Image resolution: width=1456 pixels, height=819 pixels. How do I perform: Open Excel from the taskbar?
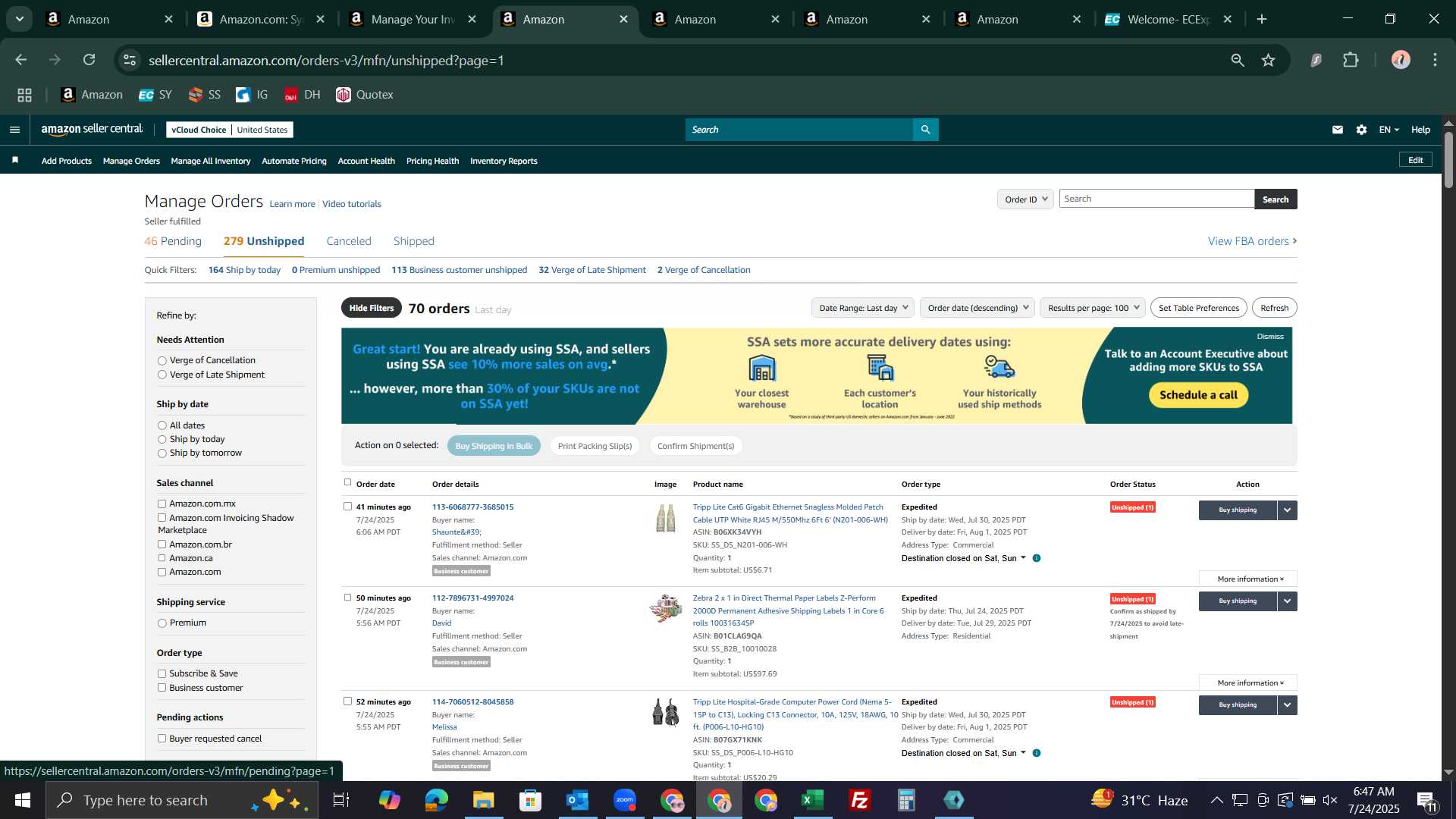812,800
